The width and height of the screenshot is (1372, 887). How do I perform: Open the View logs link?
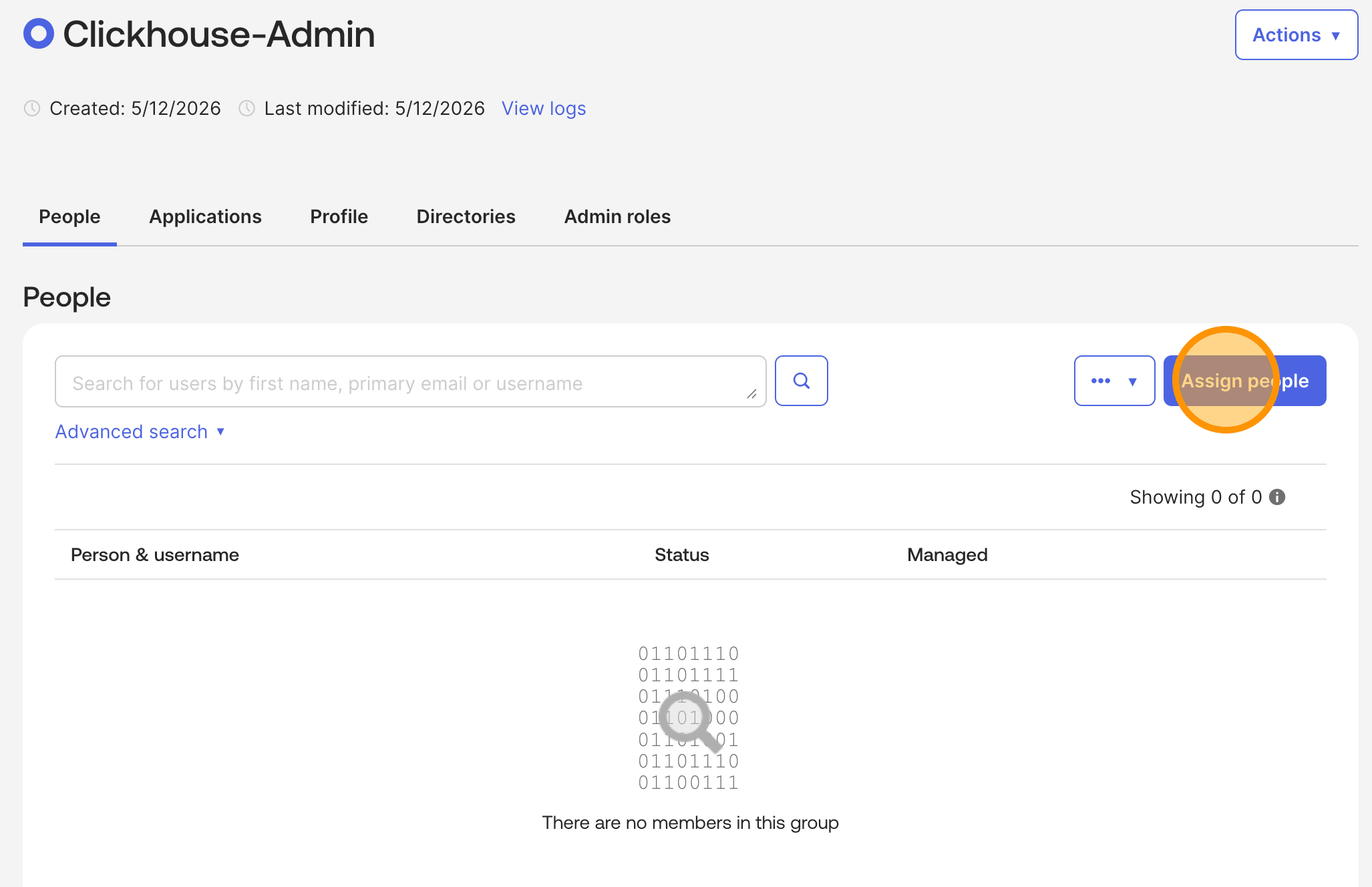coord(544,108)
